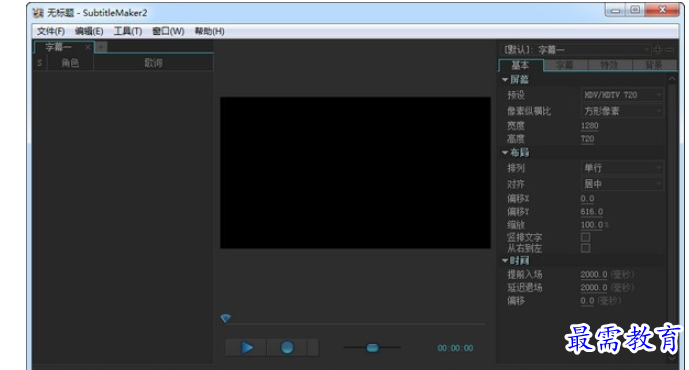Switch to the 基本 tab

520,65
